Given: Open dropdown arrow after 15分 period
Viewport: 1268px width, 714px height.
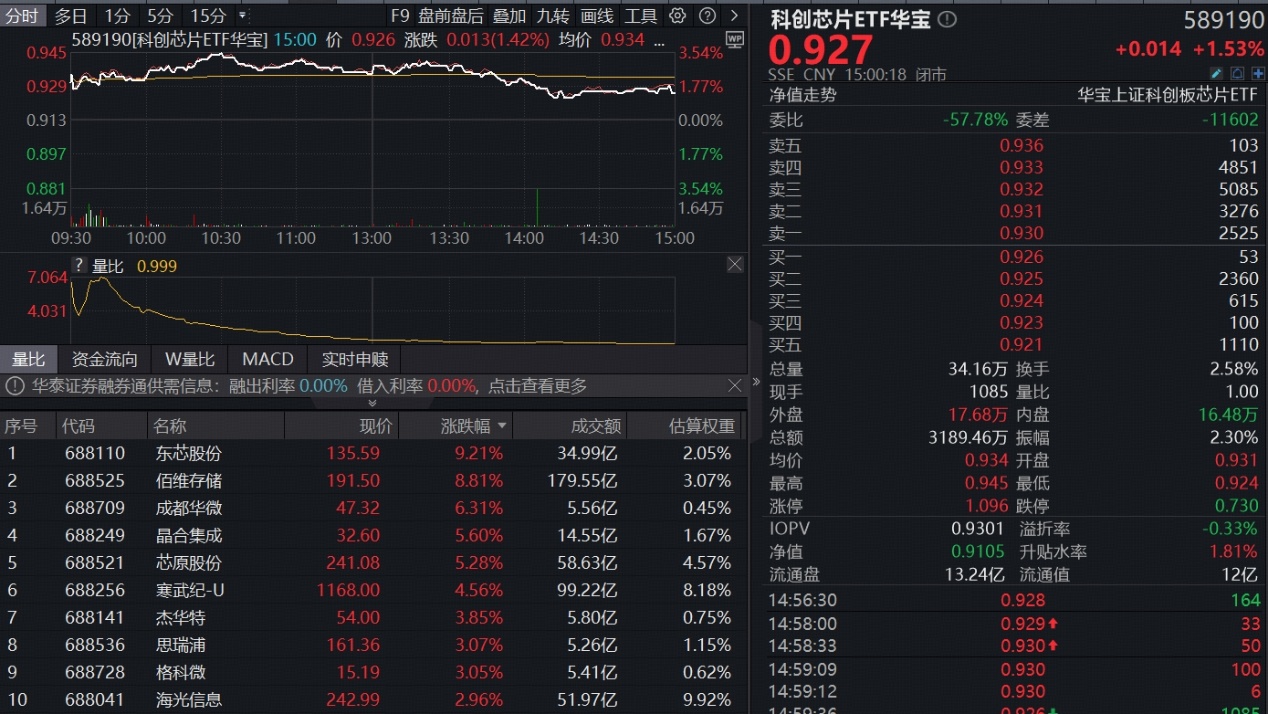Looking at the screenshot, I should point(243,16).
